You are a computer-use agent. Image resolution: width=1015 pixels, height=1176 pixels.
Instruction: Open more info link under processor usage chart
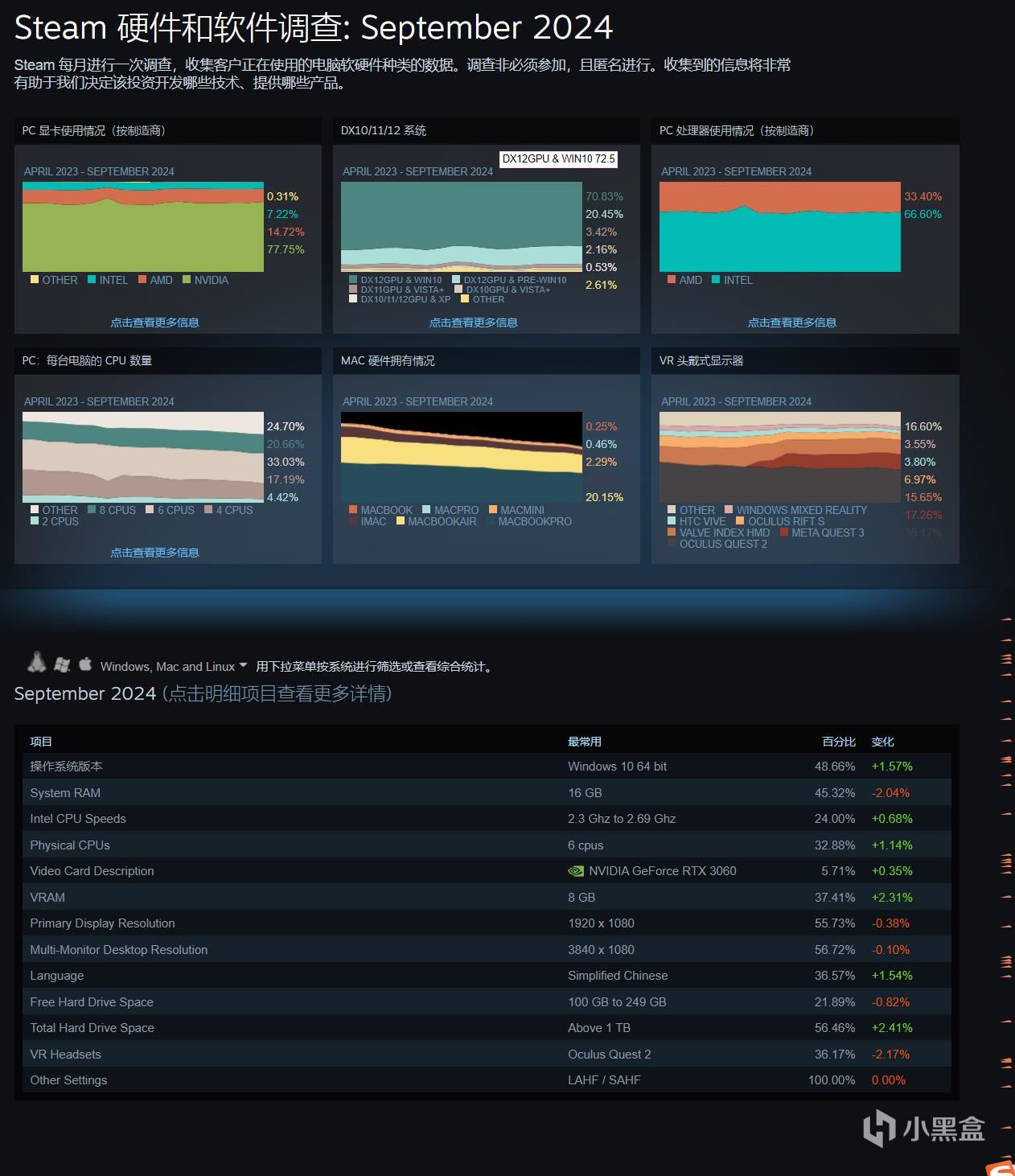[792, 323]
